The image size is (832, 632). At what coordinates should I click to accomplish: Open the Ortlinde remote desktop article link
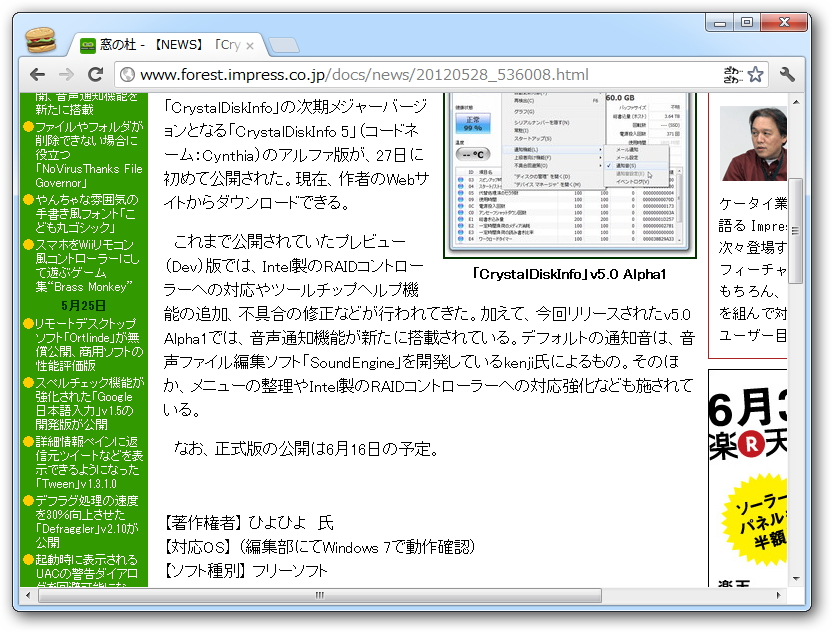pos(88,344)
